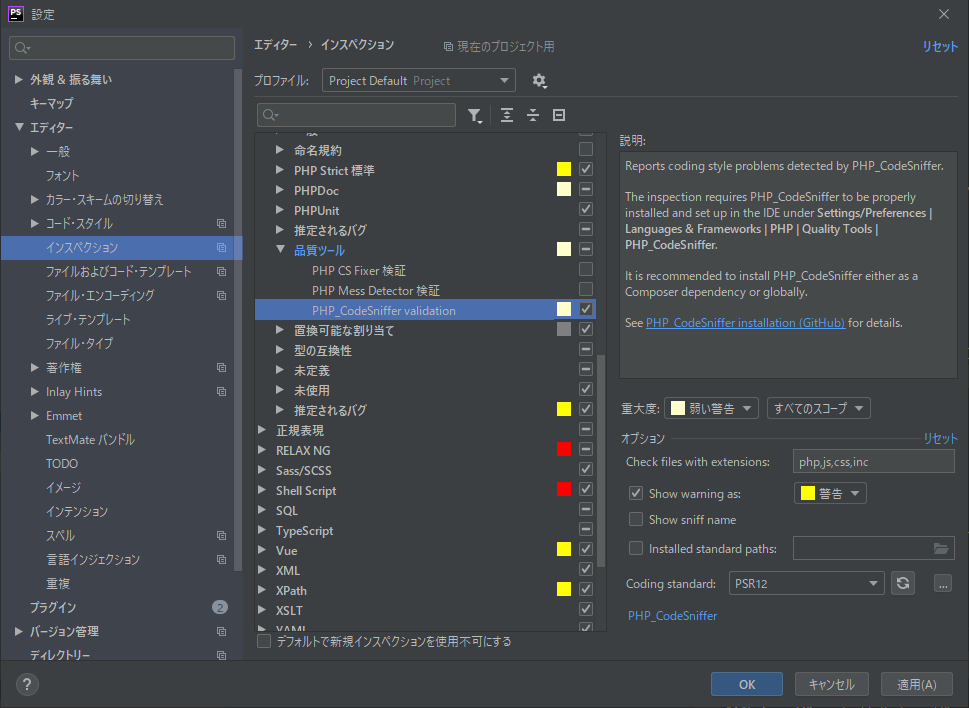The image size is (969, 708).
Task: Click the settings search input field
Action: pyautogui.click(x=122, y=48)
